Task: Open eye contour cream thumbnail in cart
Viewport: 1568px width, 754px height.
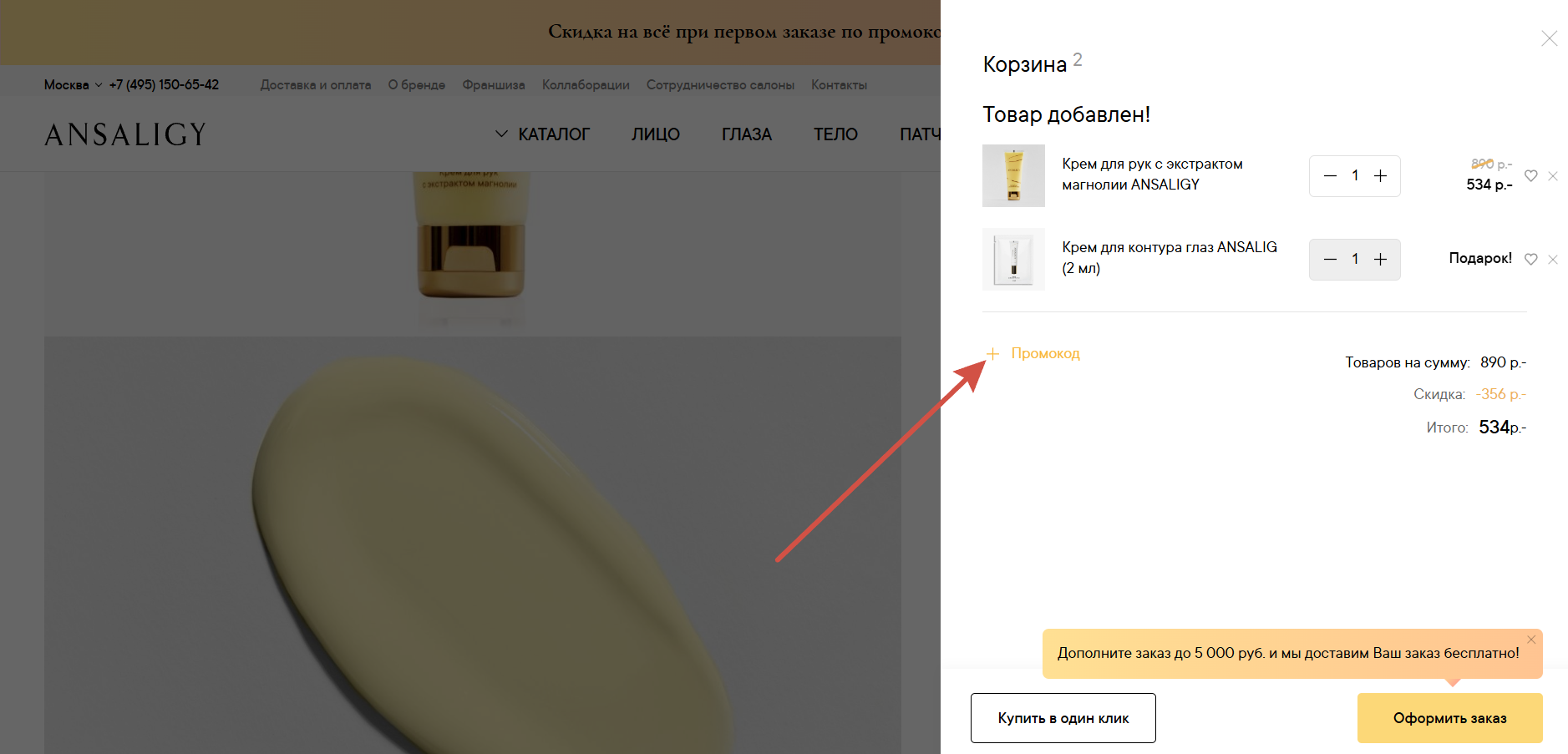Action: pos(1013,259)
